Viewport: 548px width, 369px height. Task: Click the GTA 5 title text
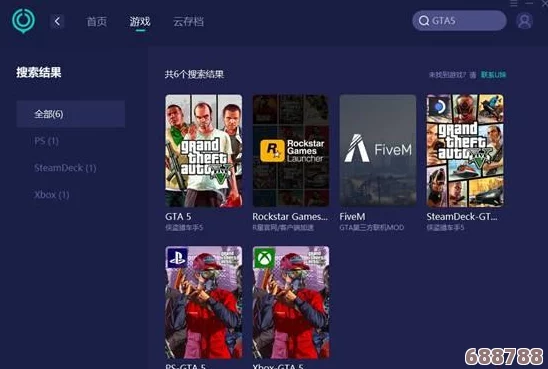click(x=178, y=217)
